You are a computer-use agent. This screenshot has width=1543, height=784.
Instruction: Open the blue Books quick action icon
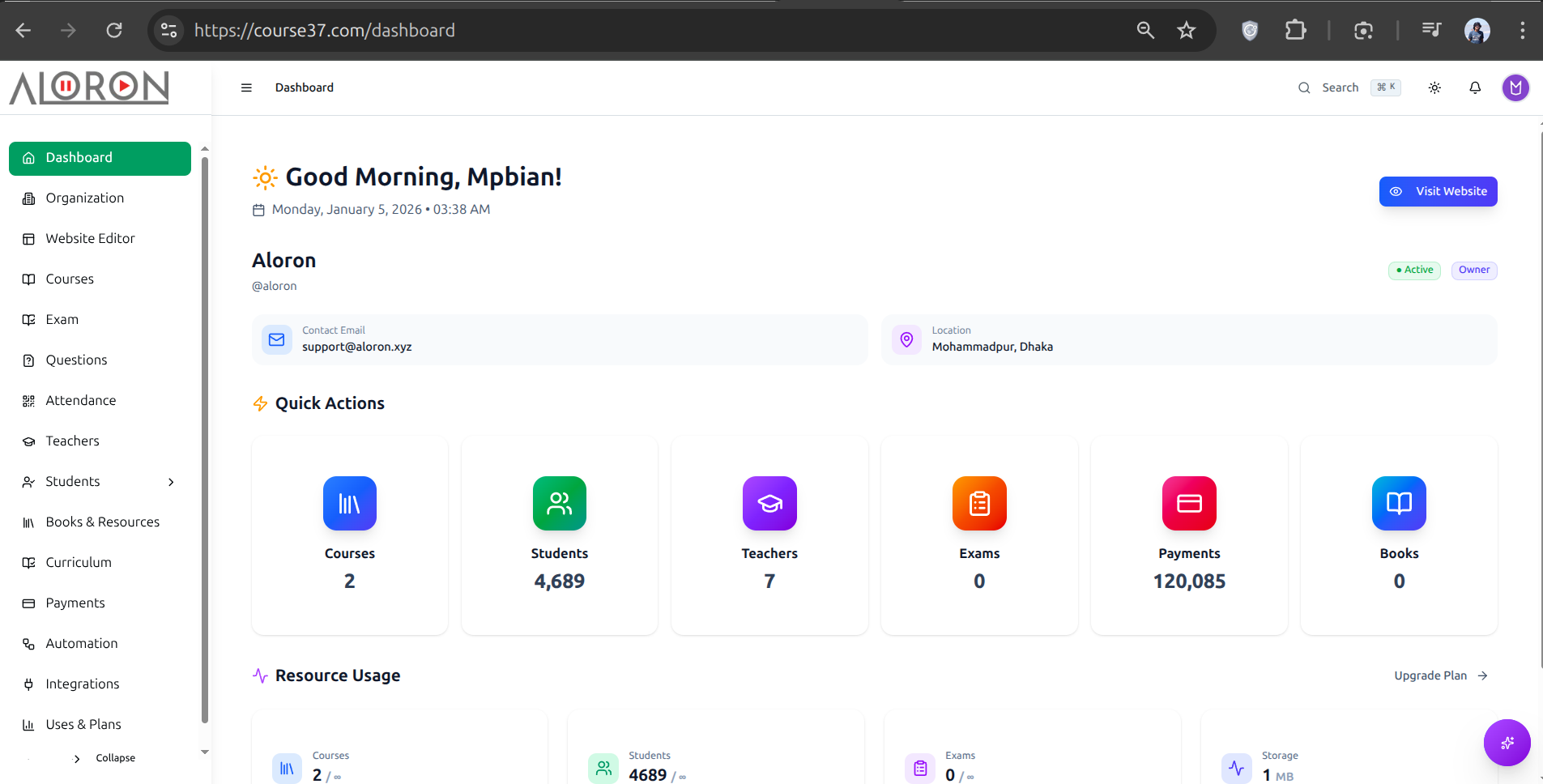pos(1399,503)
